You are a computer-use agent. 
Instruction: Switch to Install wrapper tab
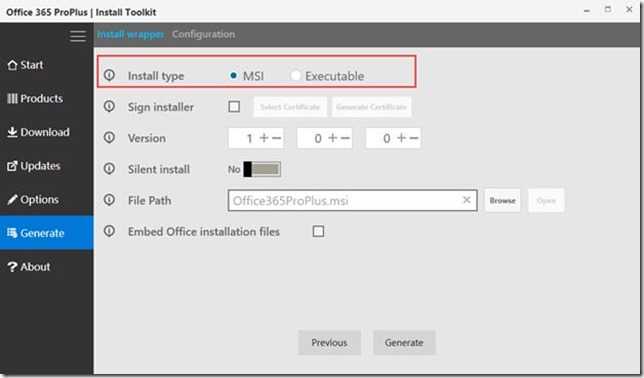(130, 35)
